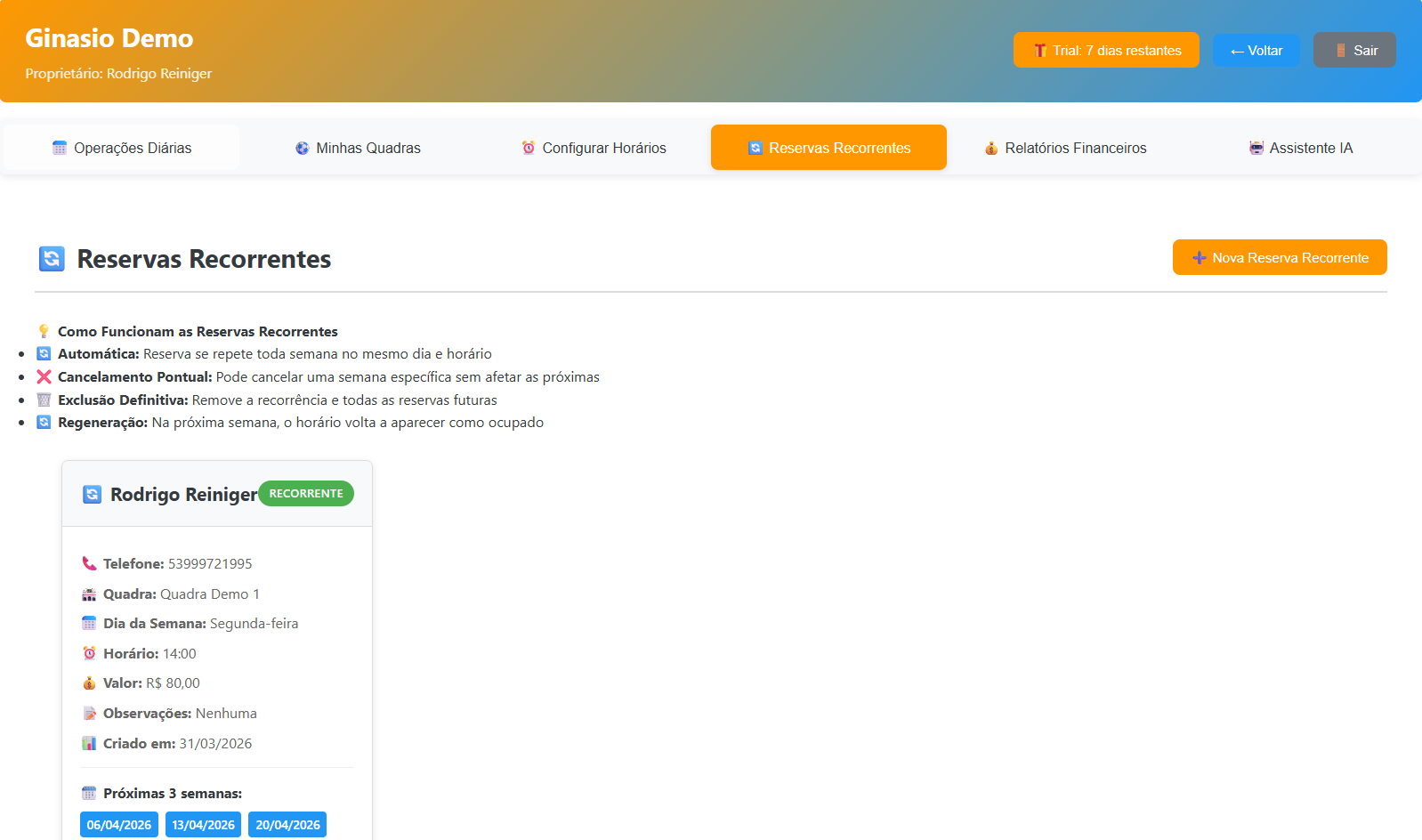The image size is (1422, 840).
Task: Click the calendar icon beside Dia da Semana
Action: coord(89,624)
